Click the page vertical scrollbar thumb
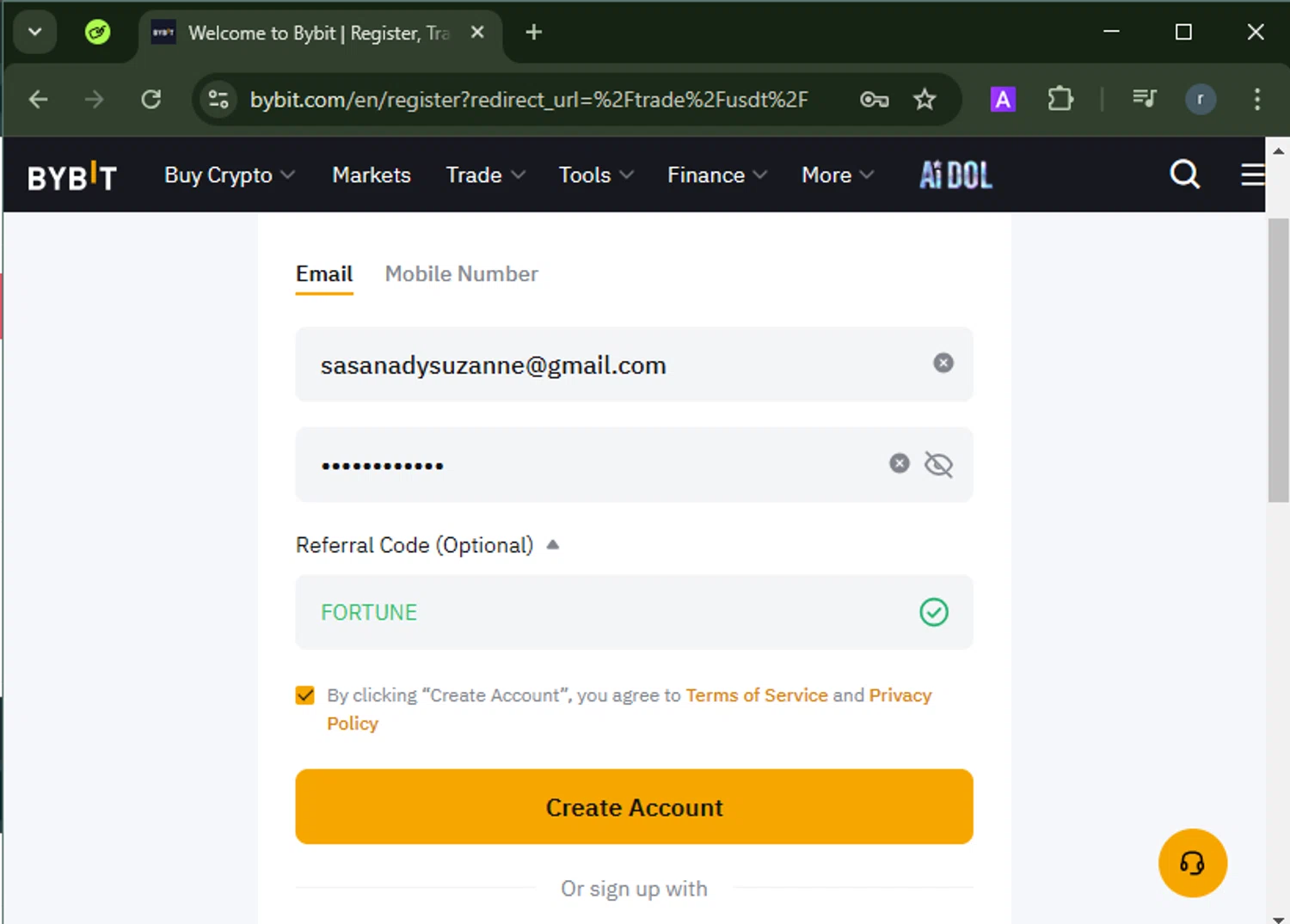Viewport: 1290px width, 924px height. (x=1279, y=360)
